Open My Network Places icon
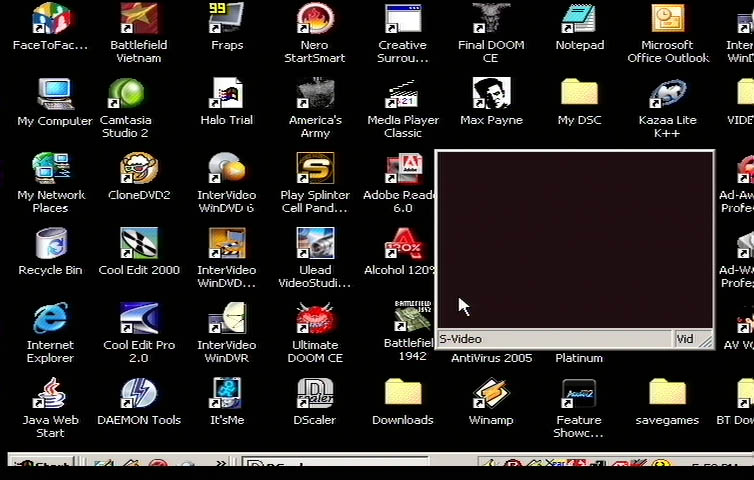 point(50,168)
